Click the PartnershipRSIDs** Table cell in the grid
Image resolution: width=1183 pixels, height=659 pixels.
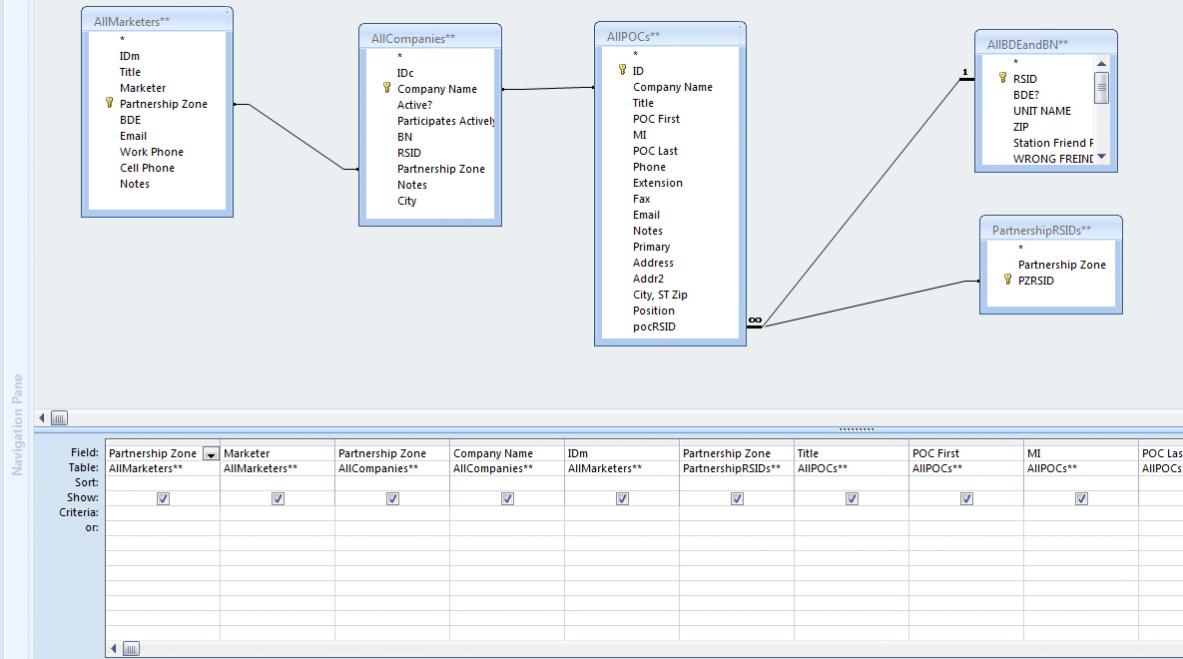click(x=737, y=468)
